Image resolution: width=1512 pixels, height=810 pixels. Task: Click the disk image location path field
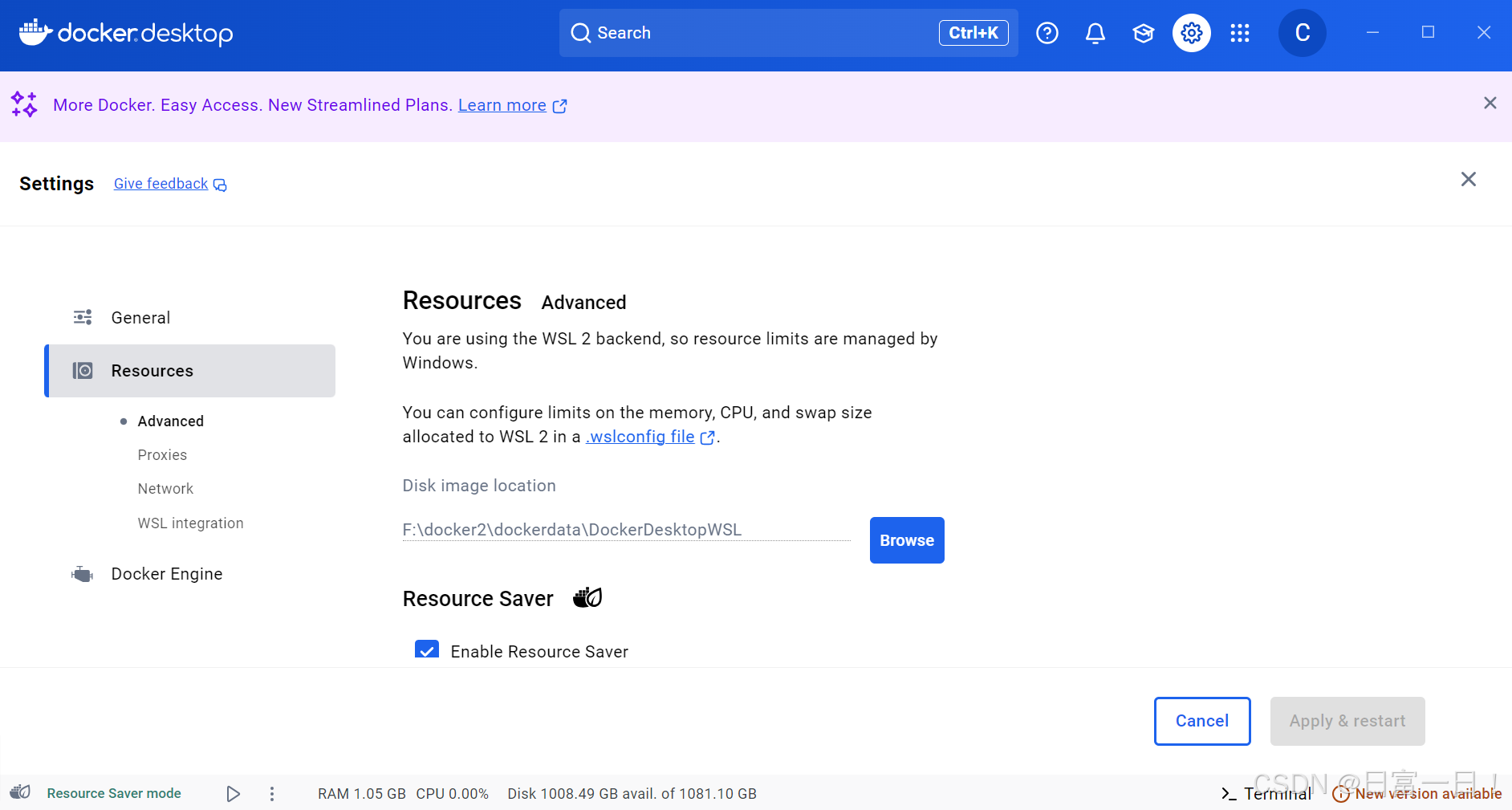pyautogui.click(x=626, y=530)
